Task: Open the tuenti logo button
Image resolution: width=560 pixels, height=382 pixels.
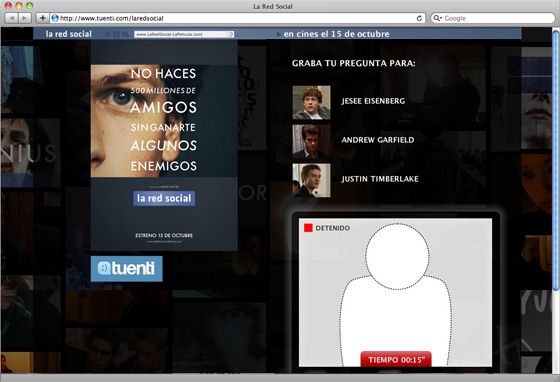Action: click(x=126, y=268)
